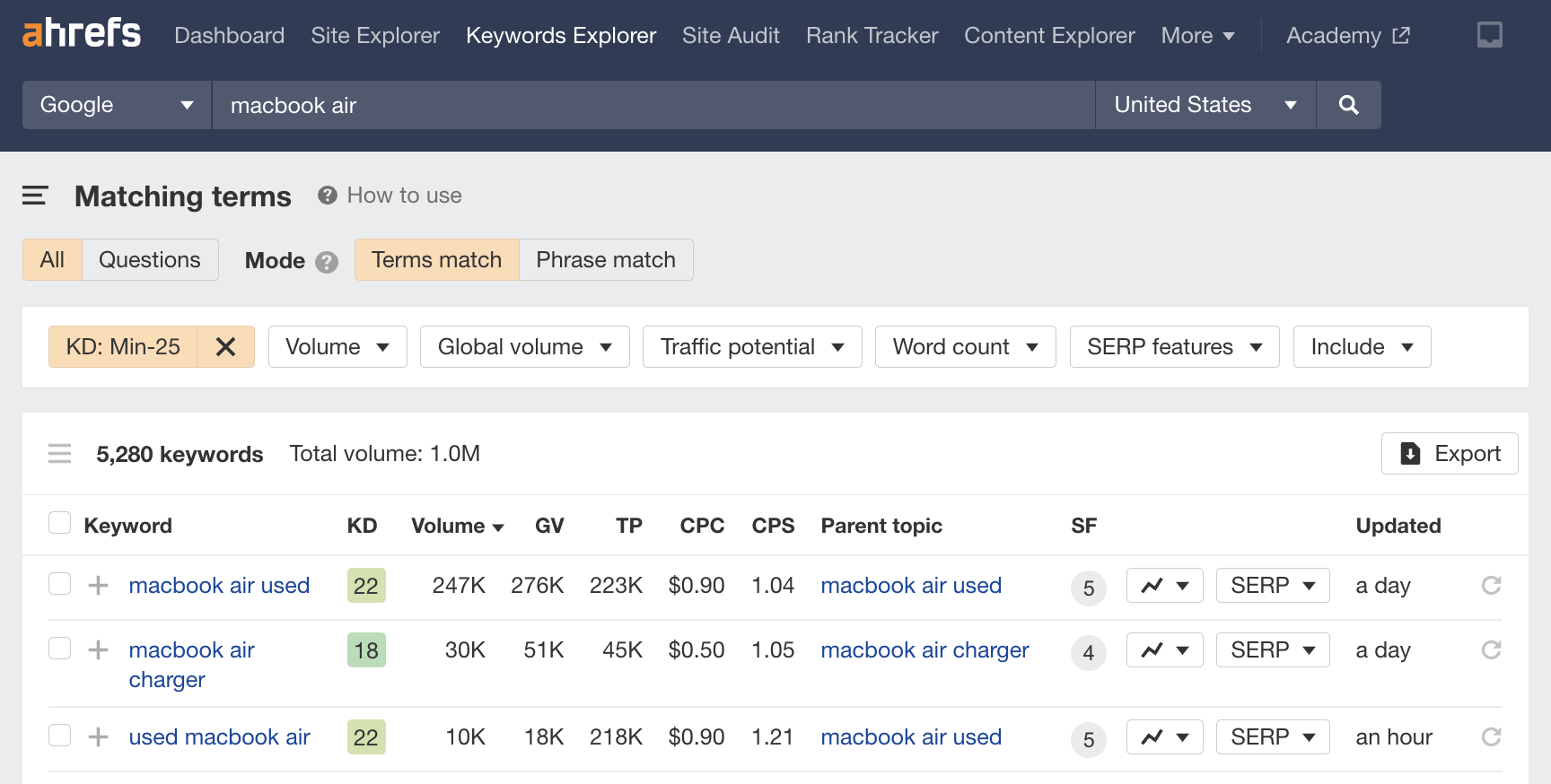
Task: Go to Site Explorer in navigation
Action: point(375,36)
